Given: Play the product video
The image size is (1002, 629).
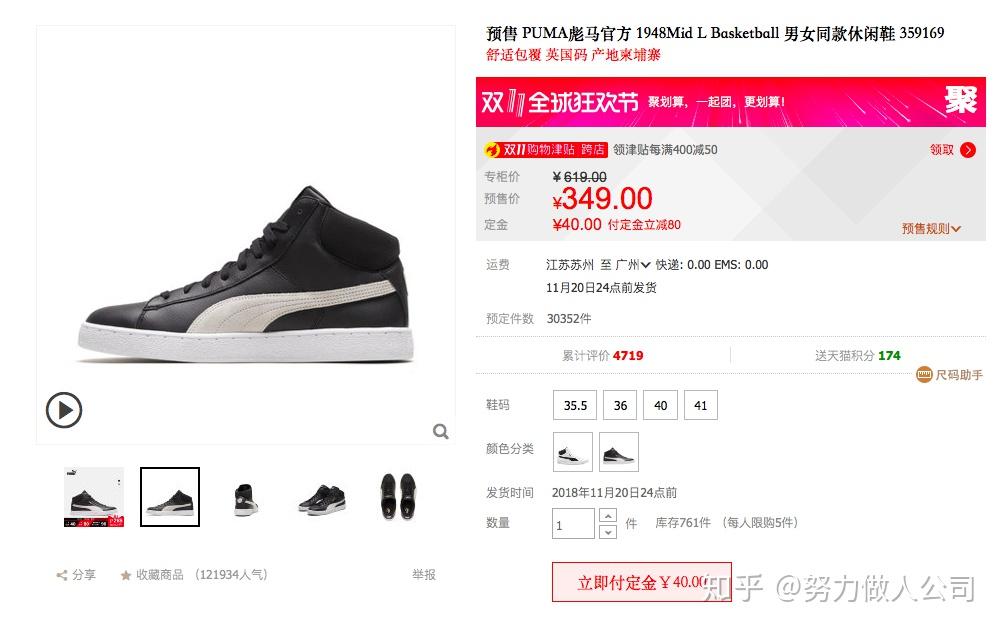Looking at the screenshot, I should pyautogui.click(x=64, y=410).
